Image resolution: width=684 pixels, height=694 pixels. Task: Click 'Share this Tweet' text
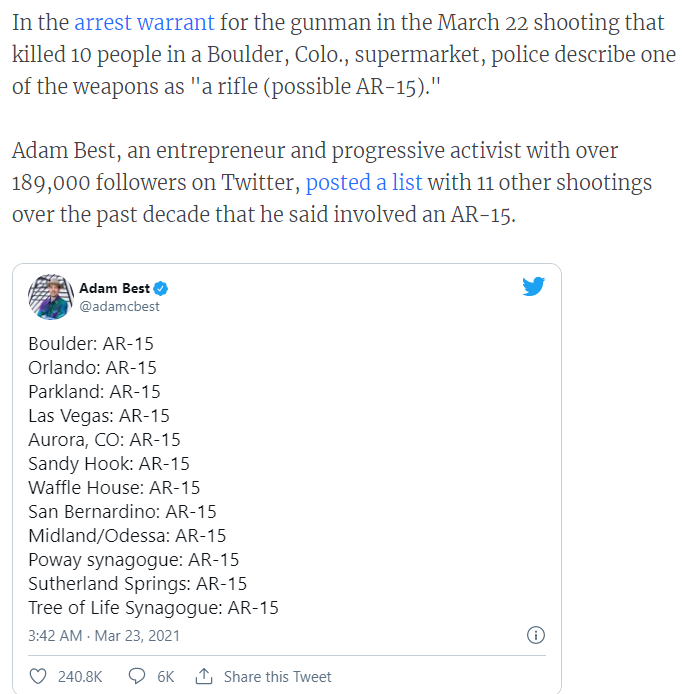tap(278, 677)
